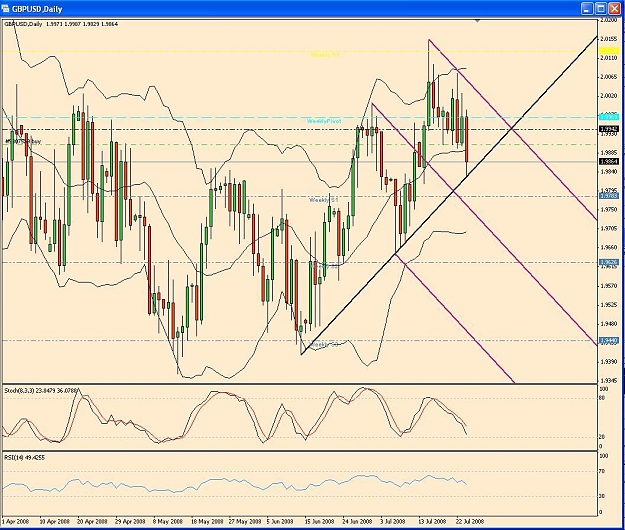Click the 1.9570 price axis value
Screen dimensions: 625x530
[609, 286]
